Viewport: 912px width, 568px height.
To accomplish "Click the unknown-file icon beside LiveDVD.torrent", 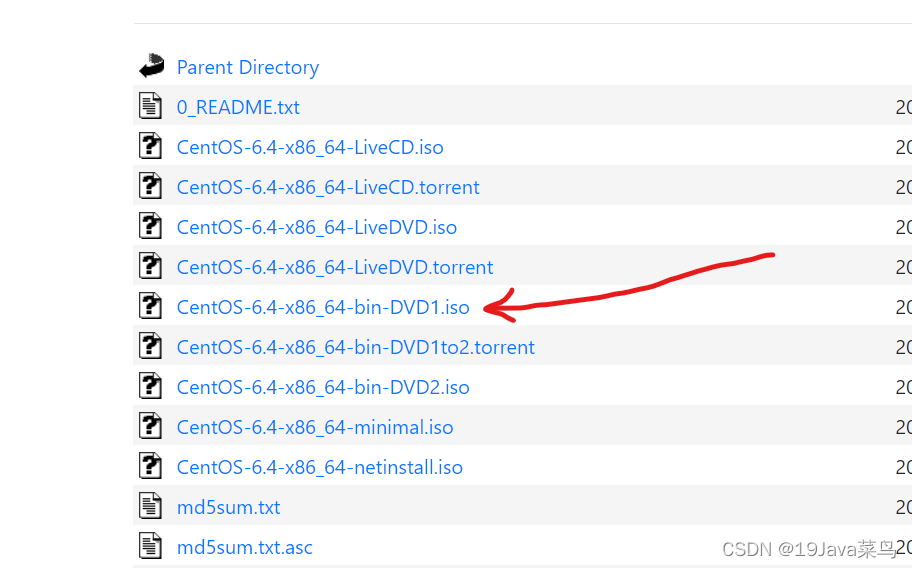I will tap(150, 266).
